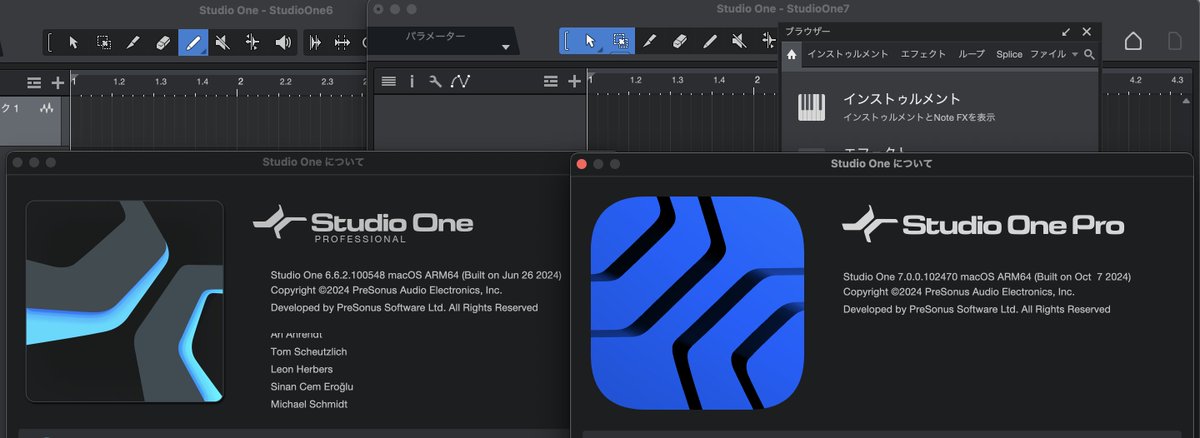Select the Mute tool in StudioOne7 window
The image size is (1200, 438).
click(739, 41)
